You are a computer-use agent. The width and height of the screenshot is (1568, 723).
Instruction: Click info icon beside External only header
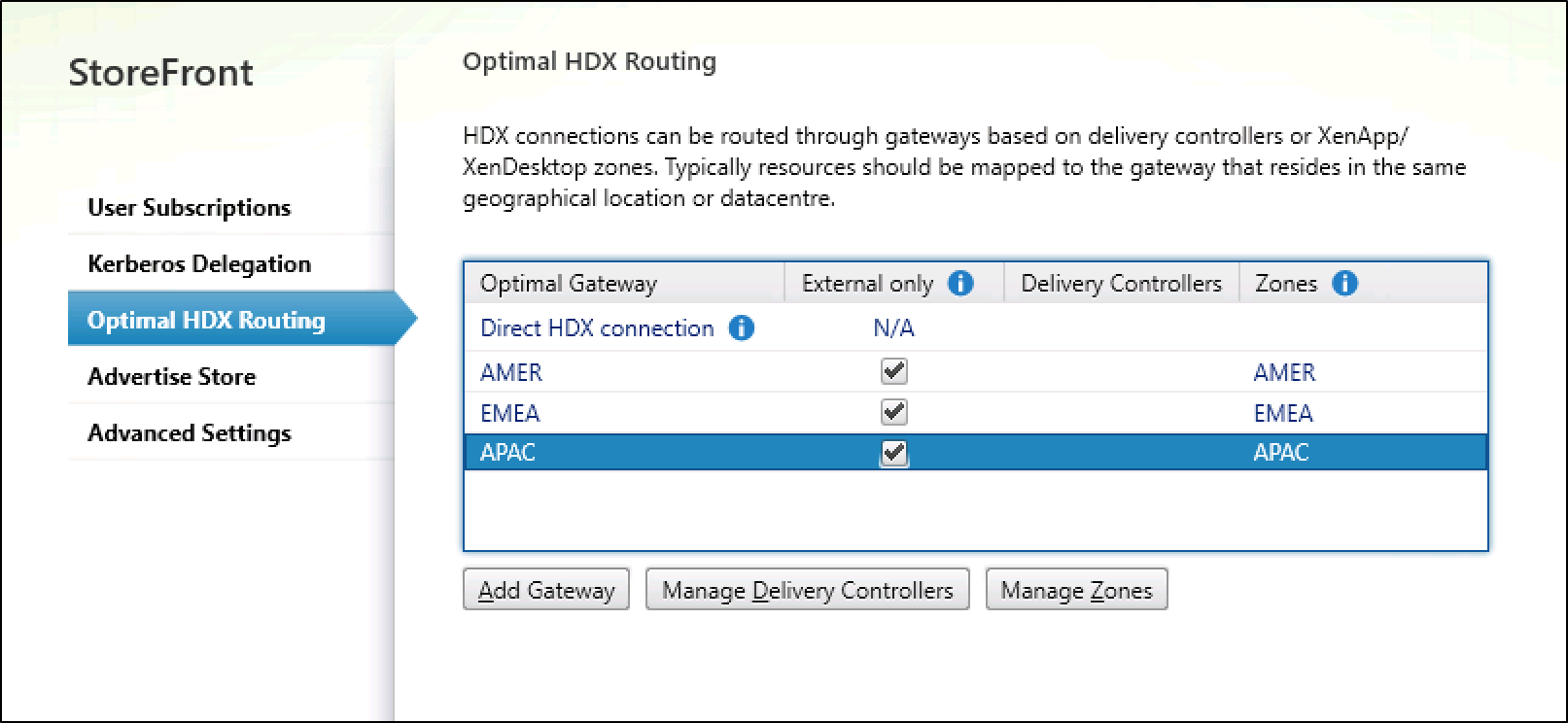point(960,284)
